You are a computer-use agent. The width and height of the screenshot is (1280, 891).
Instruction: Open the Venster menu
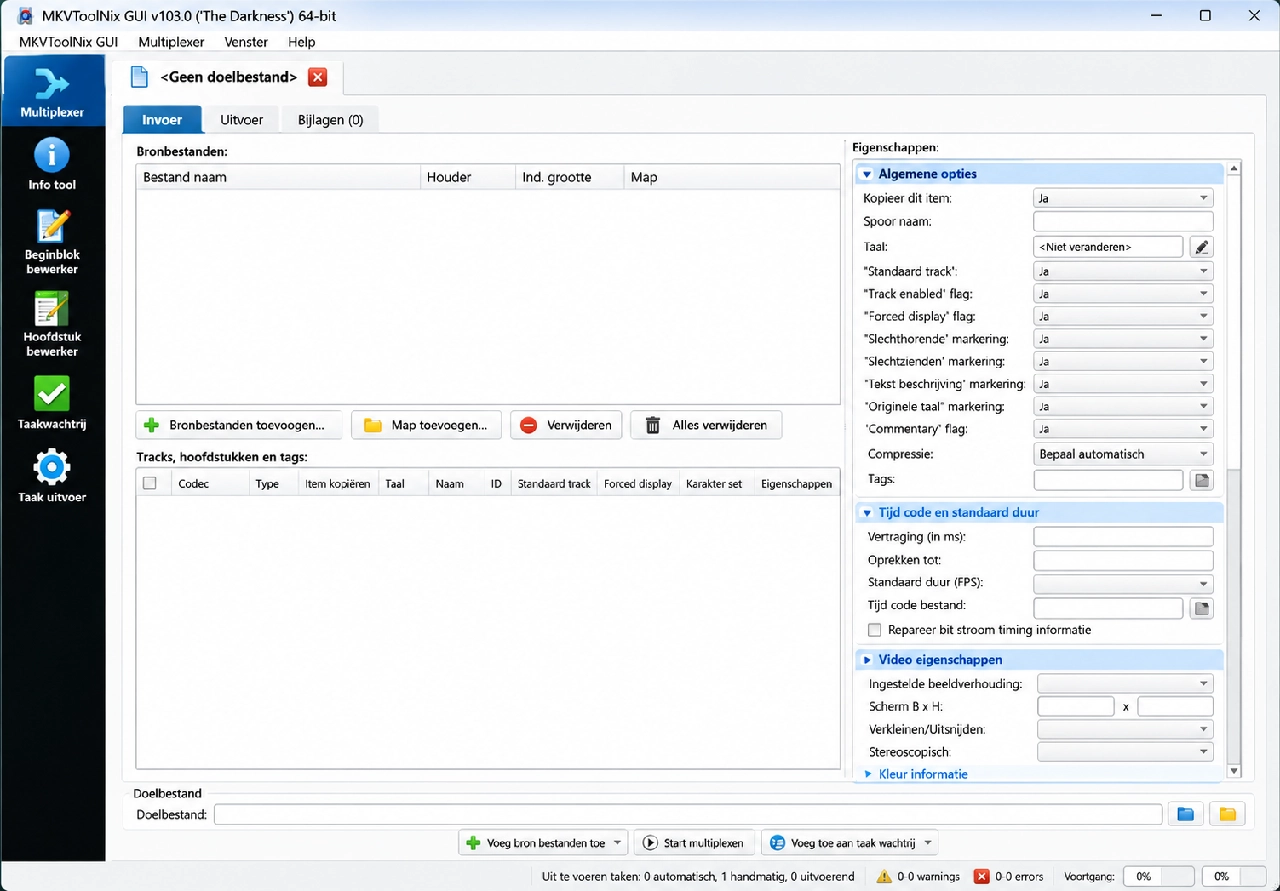(x=246, y=42)
